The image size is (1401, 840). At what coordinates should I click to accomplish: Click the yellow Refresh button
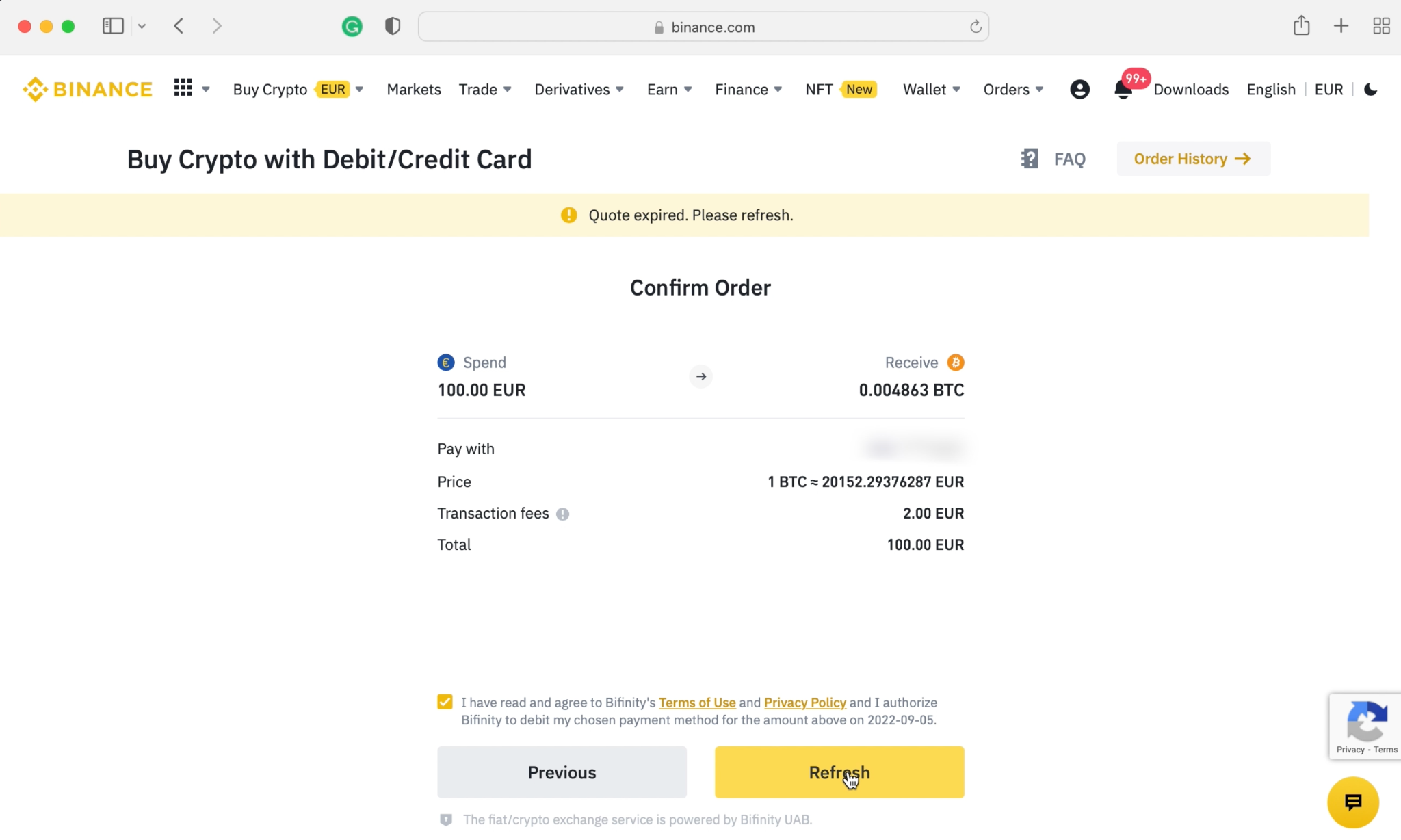(839, 772)
